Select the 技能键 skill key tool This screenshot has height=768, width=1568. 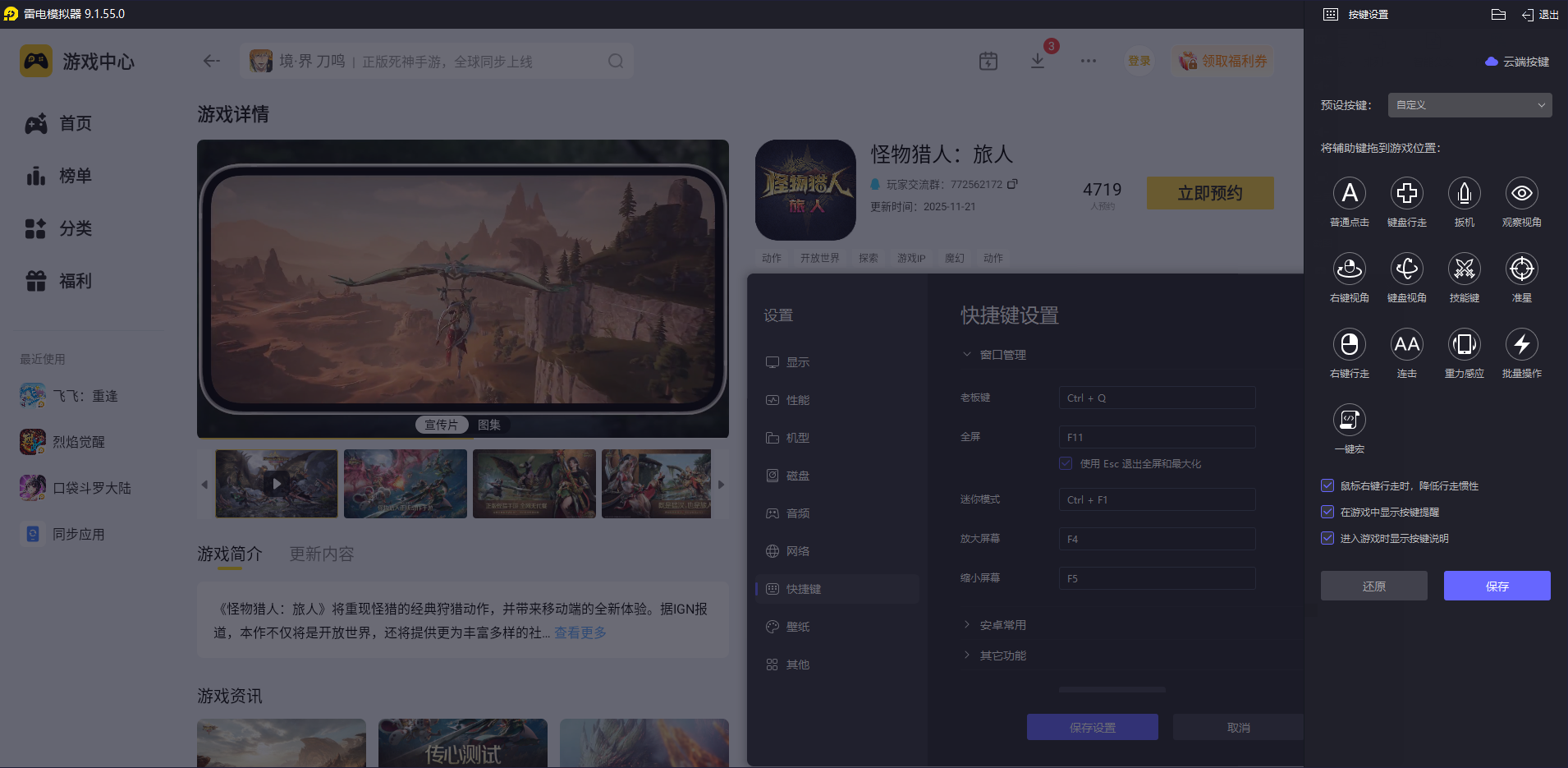click(1464, 269)
